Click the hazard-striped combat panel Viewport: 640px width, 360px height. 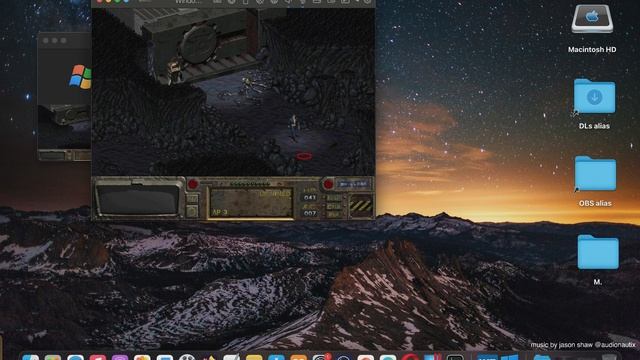click(361, 205)
